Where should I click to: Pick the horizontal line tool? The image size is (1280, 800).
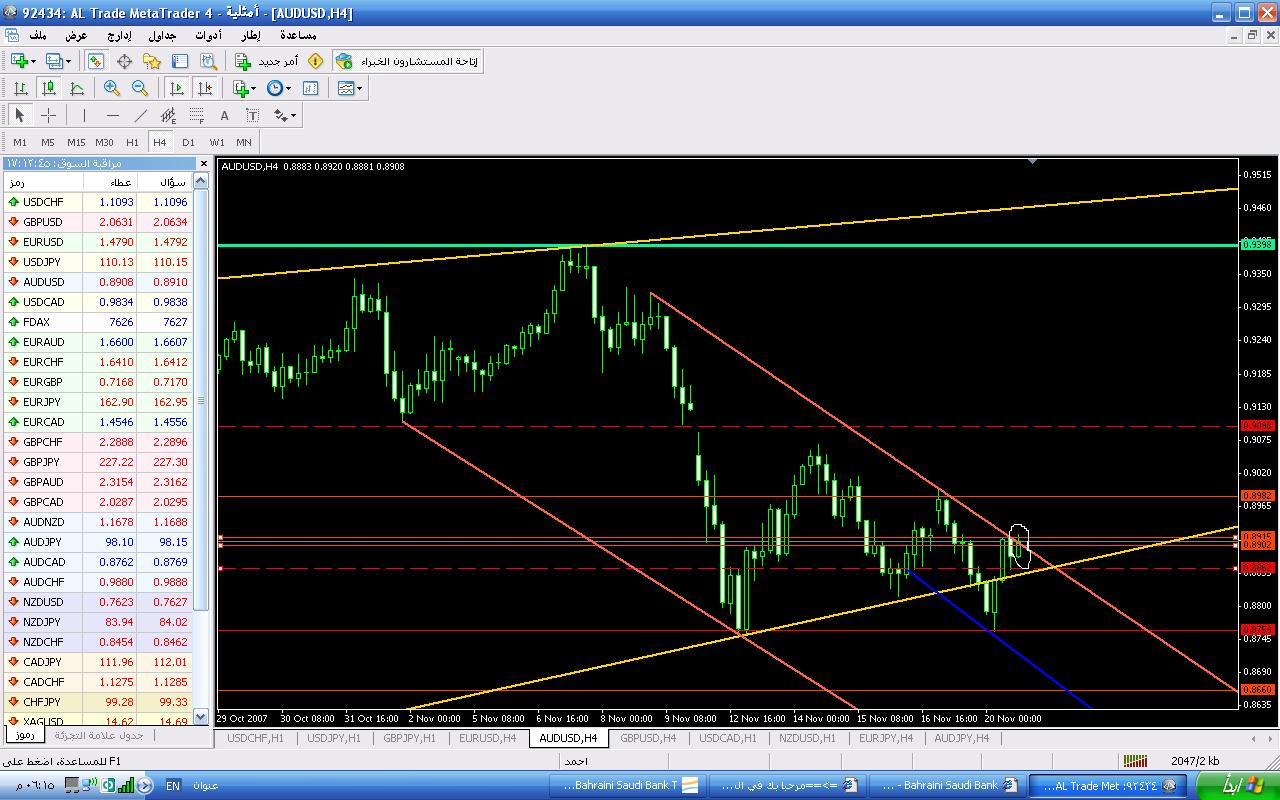(x=112, y=115)
